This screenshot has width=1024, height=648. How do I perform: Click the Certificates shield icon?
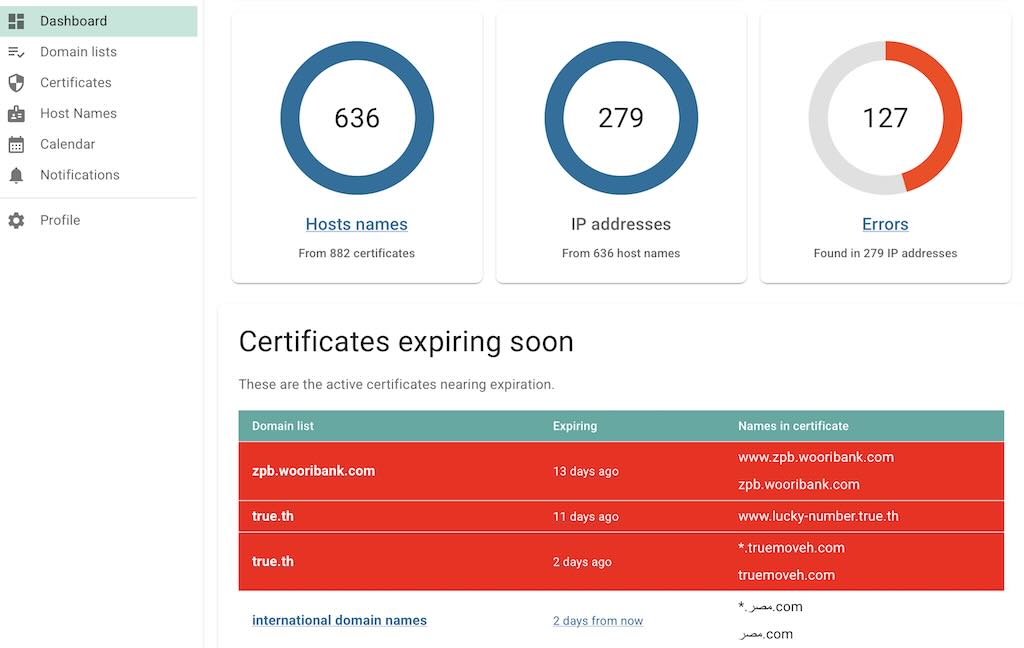pyautogui.click(x=16, y=82)
